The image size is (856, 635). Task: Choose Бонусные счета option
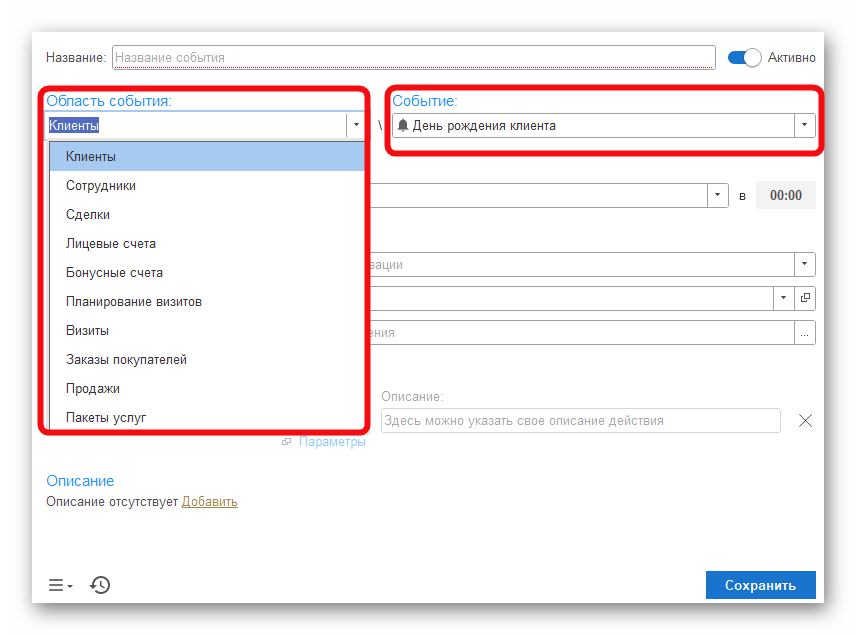(114, 273)
